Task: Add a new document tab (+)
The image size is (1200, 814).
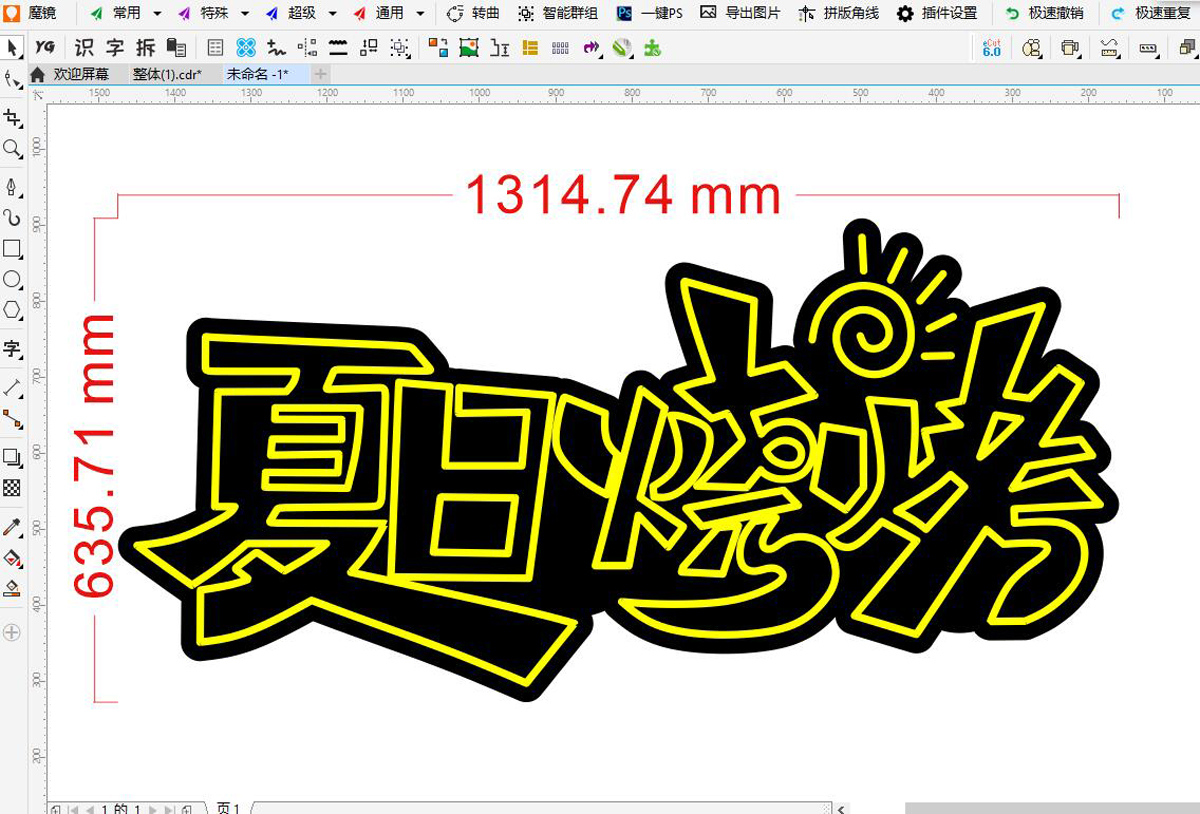Action: click(x=320, y=74)
